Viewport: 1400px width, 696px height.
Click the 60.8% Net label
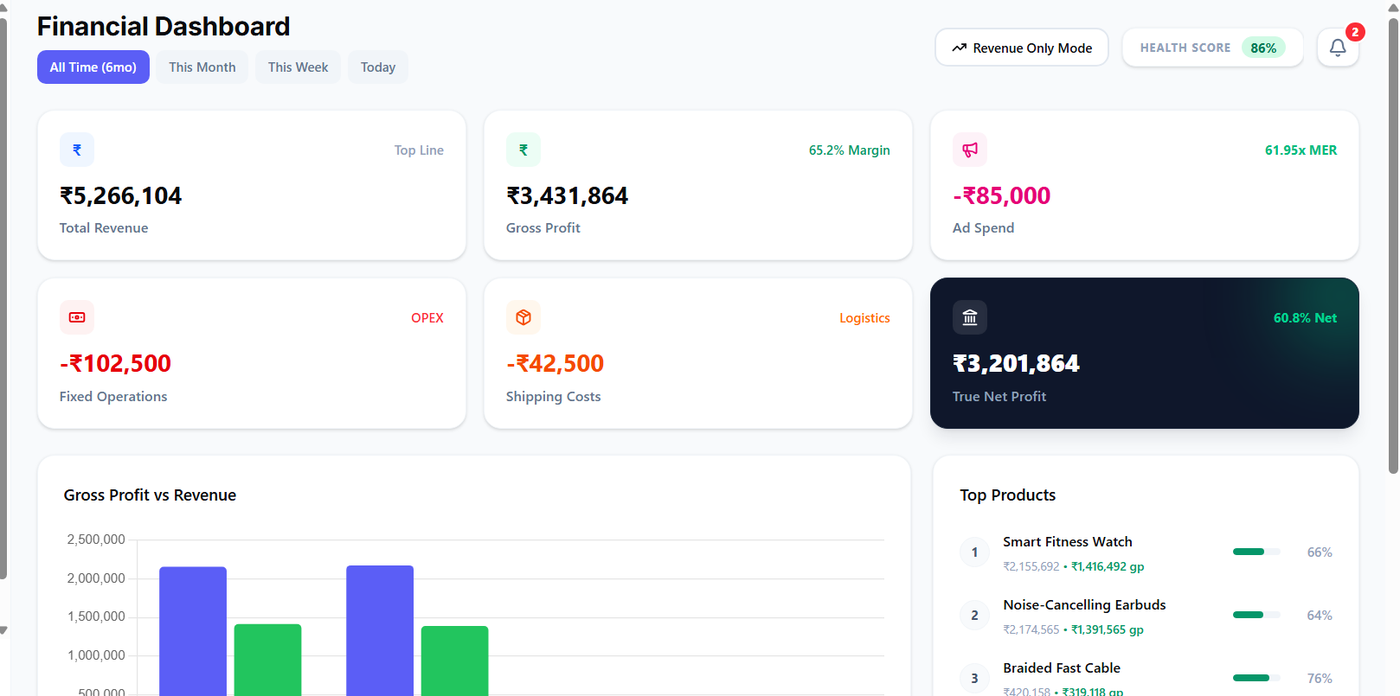[x=1305, y=318]
